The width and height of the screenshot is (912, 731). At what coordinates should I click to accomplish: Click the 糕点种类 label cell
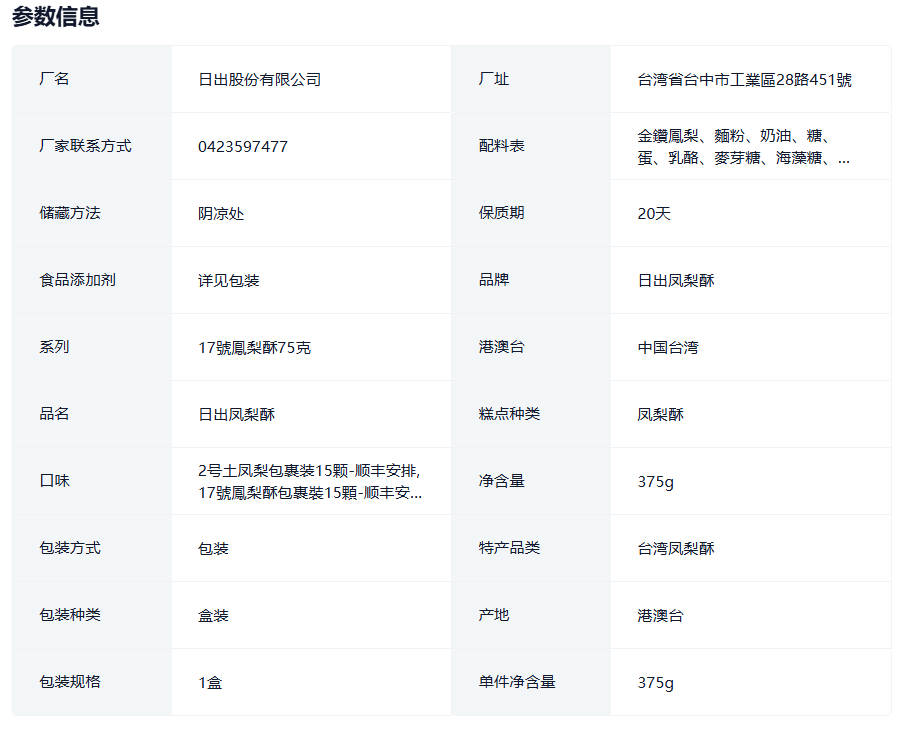509,414
